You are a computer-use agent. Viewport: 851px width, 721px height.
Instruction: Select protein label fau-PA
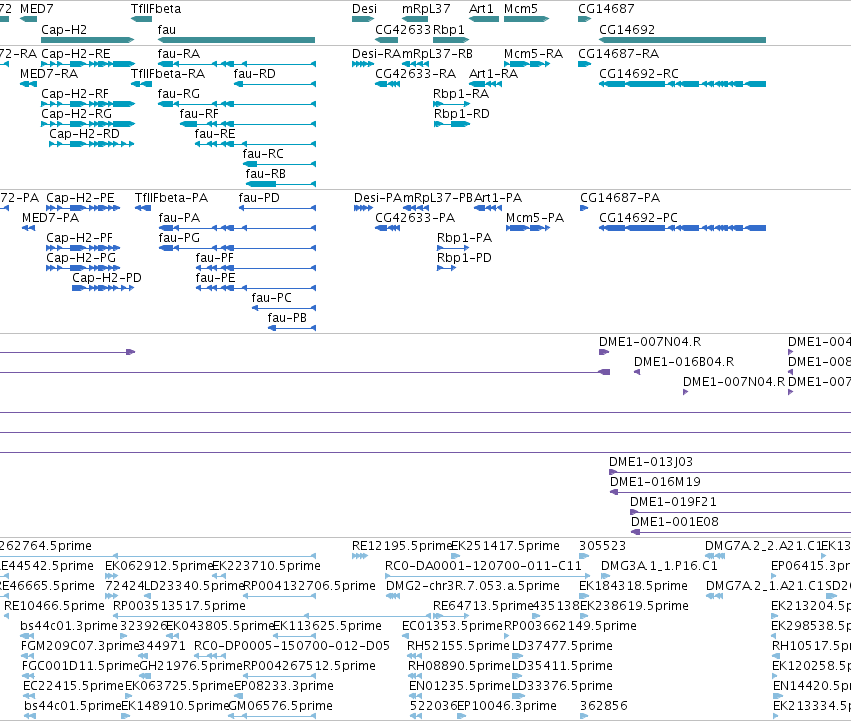(179, 218)
